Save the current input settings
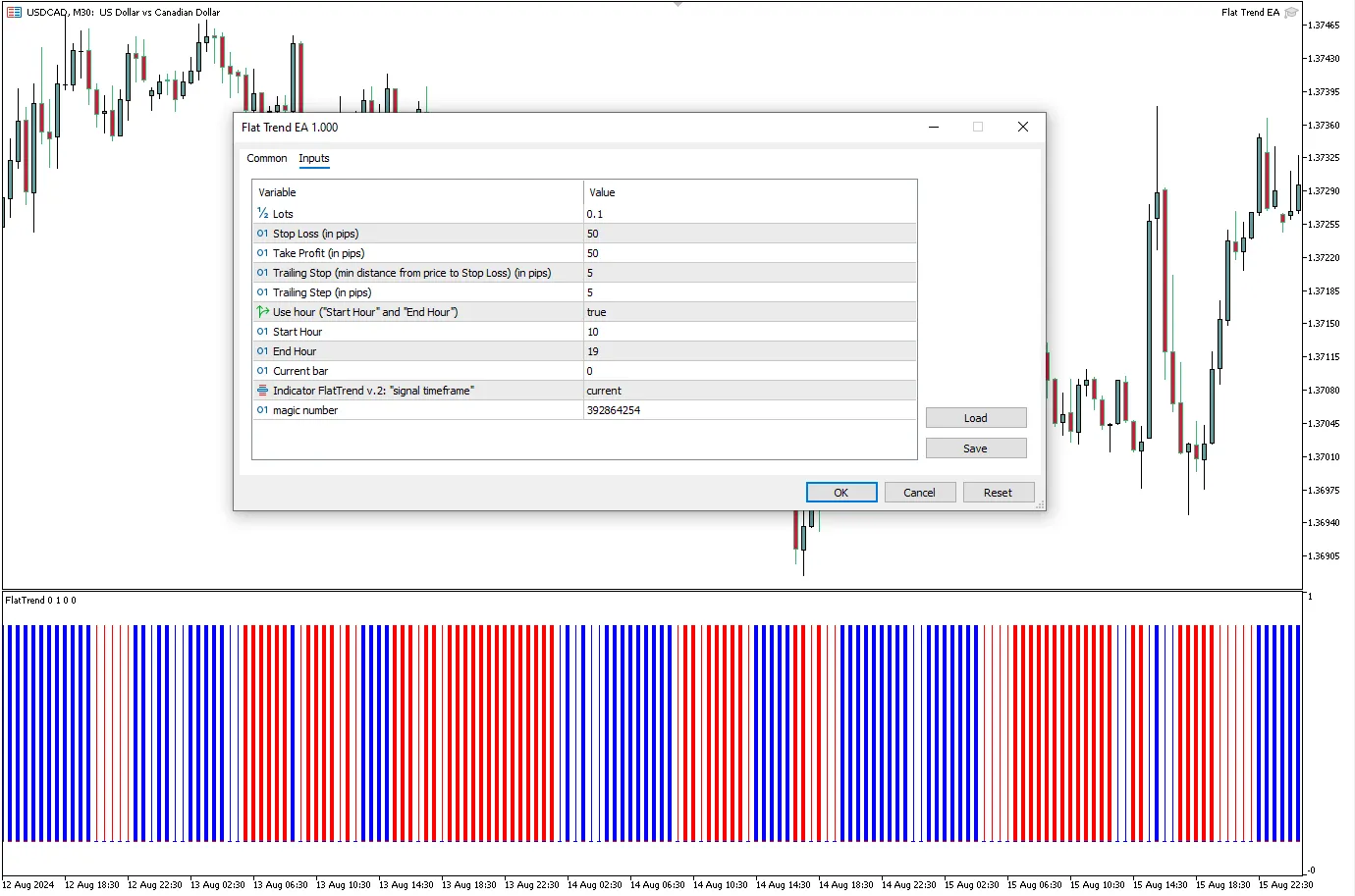This screenshot has width=1355, height=896. tap(975, 448)
